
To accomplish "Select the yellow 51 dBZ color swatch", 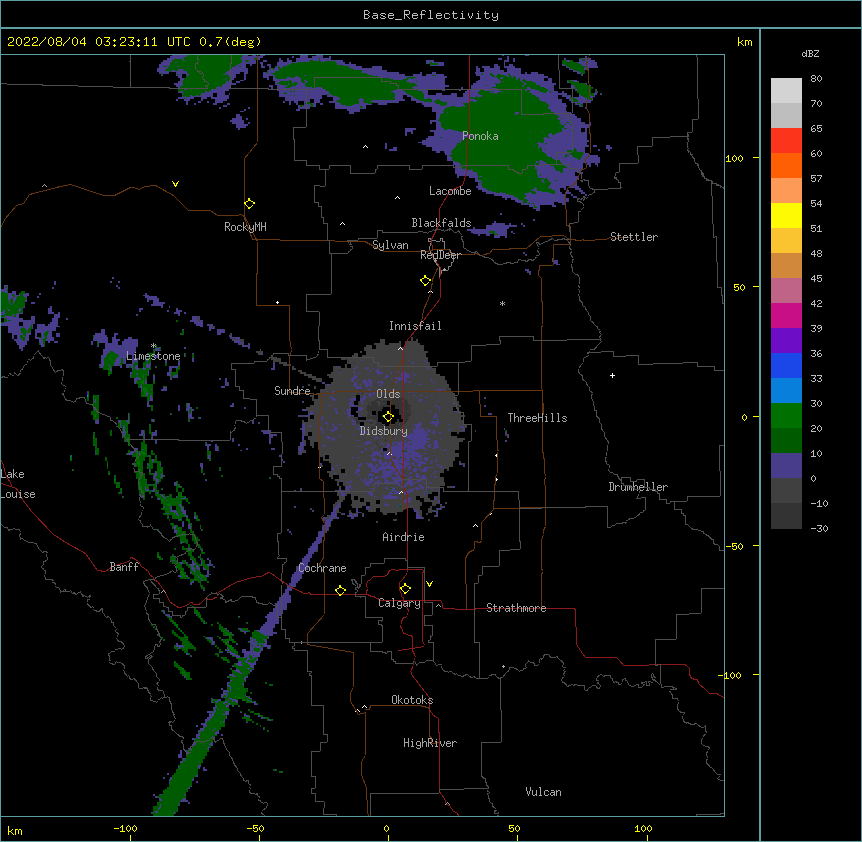I will 786,215.
